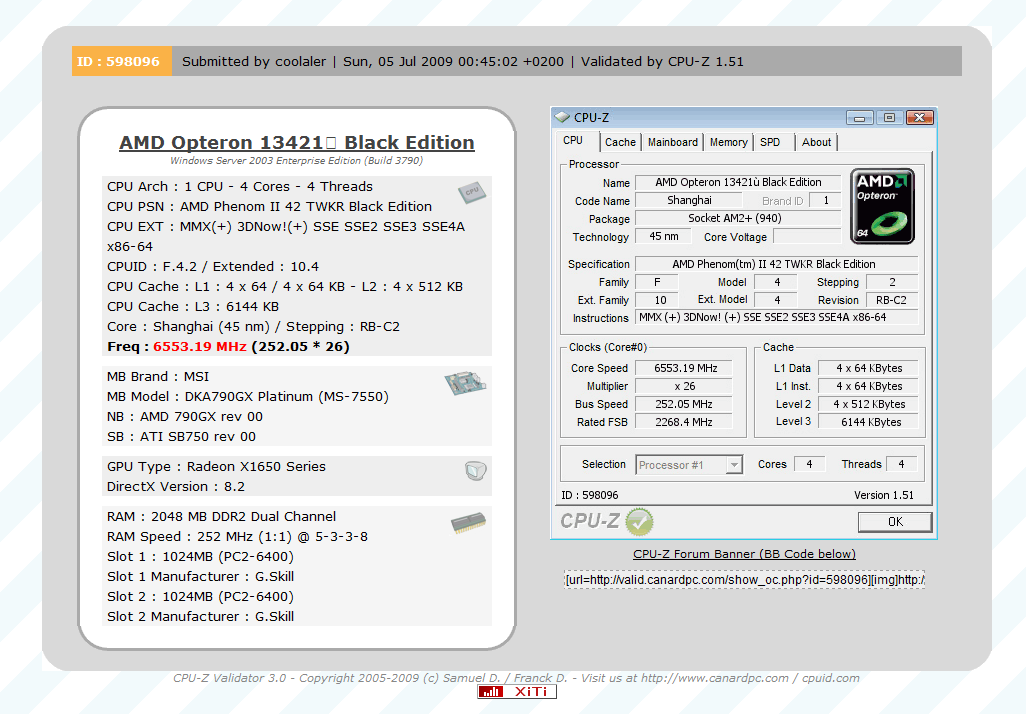
Task: Click the Package field Socket AM2+ (940)
Action: (738, 218)
